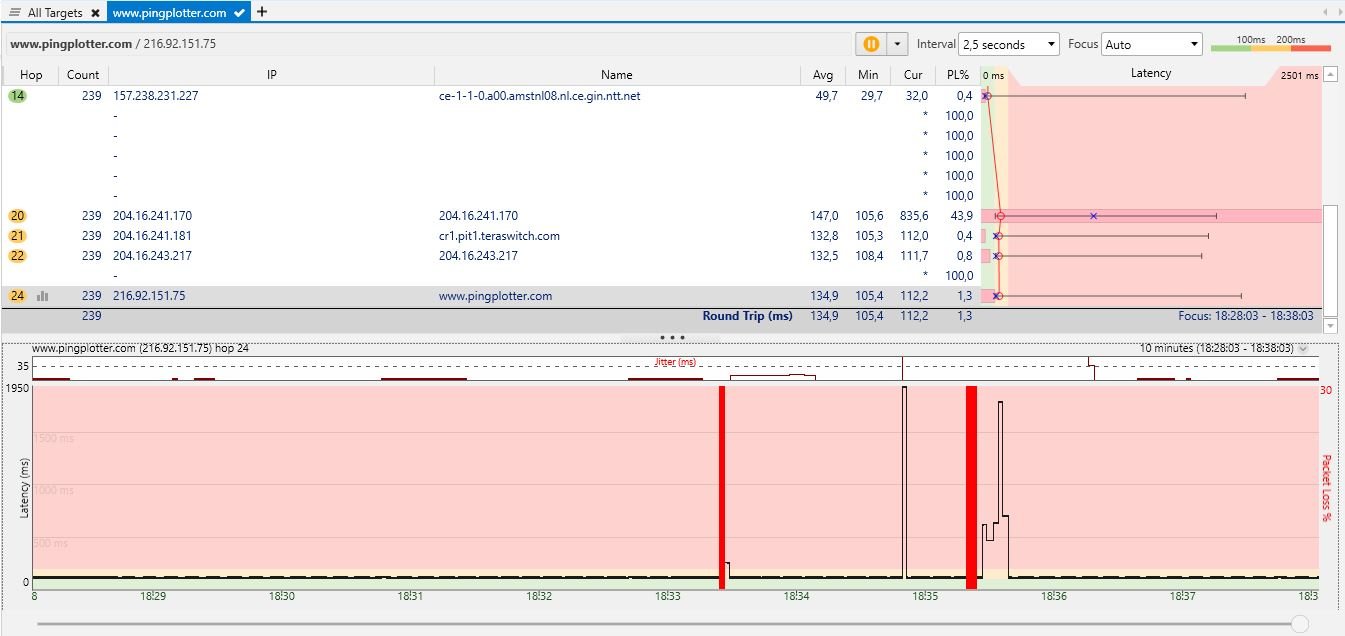Image resolution: width=1345 pixels, height=636 pixels.
Task: Click the 43,9 packet loss value for hop 20
Action: 959,216
